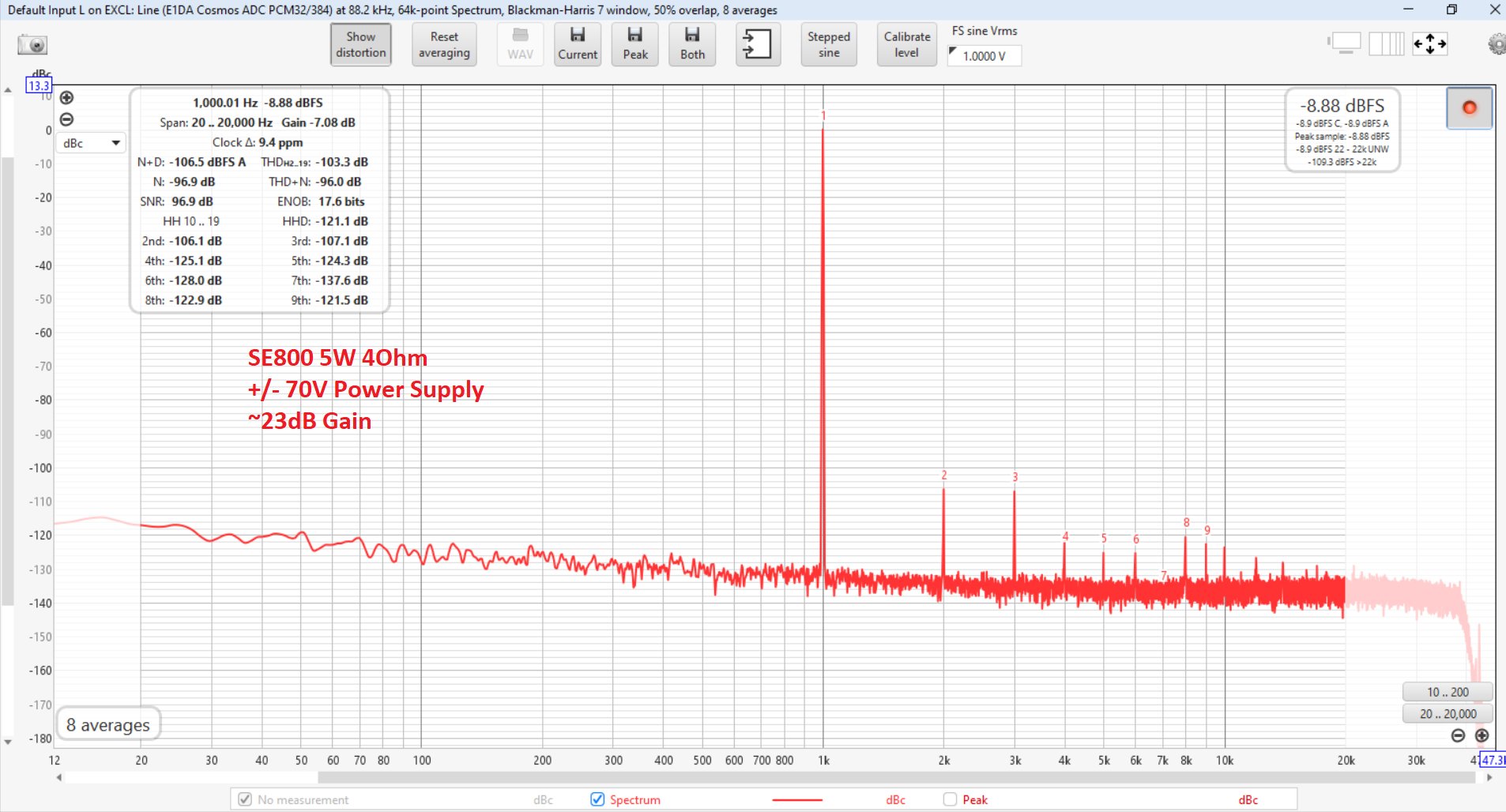Click the HHD: -121.1 dB reading

326,221
